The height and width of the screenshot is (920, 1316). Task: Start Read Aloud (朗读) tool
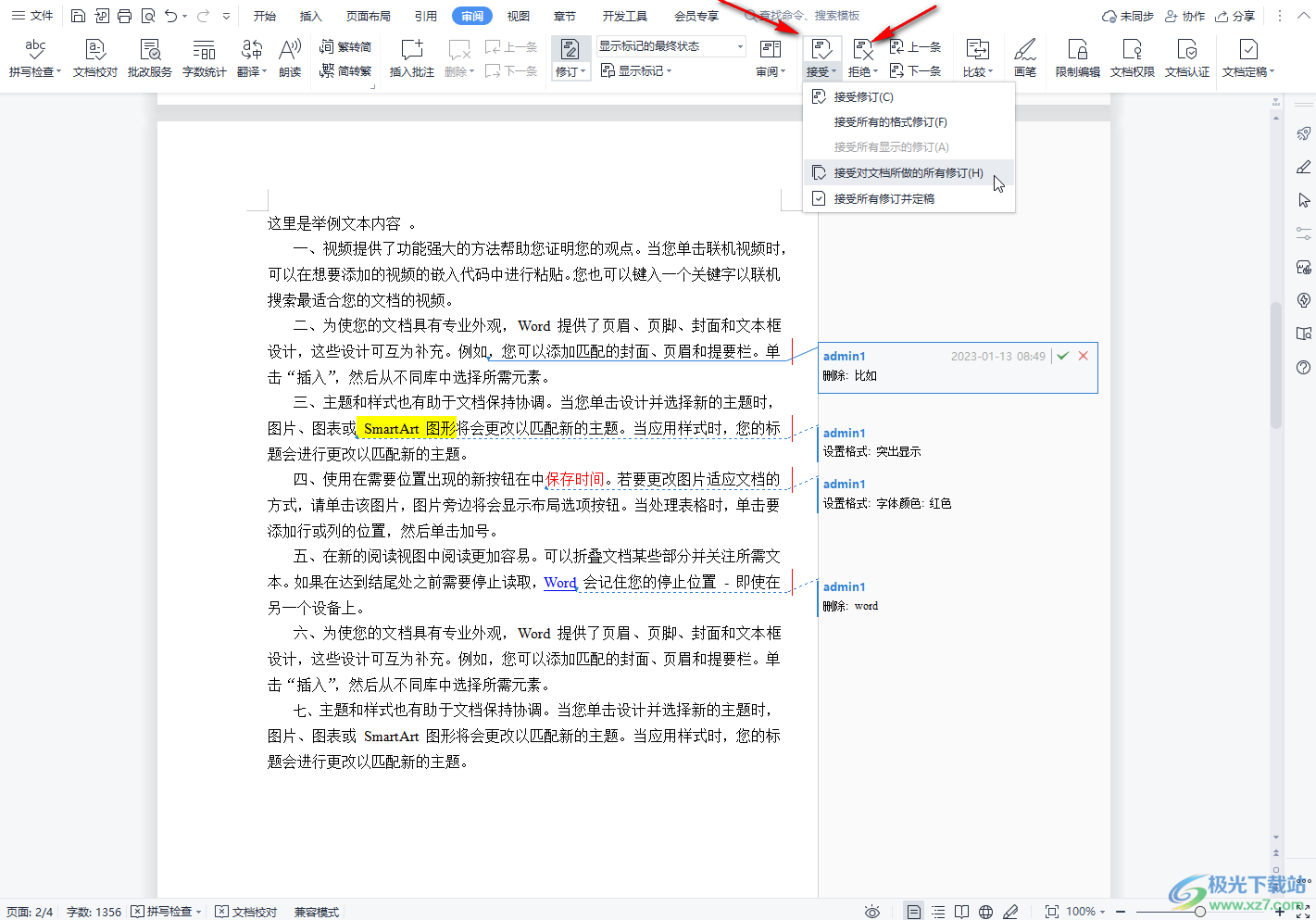tap(290, 58)
